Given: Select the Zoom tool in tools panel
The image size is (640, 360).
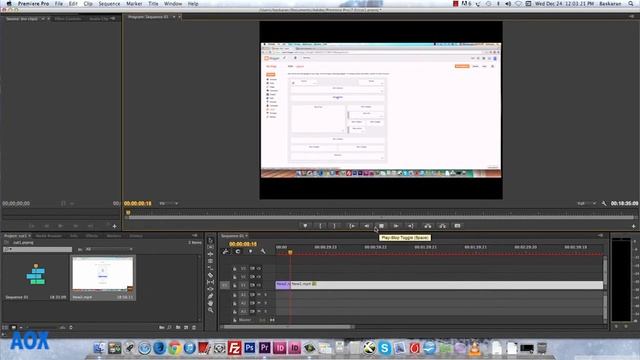Looking at the screenshot, I should click(x=210, y=310).
